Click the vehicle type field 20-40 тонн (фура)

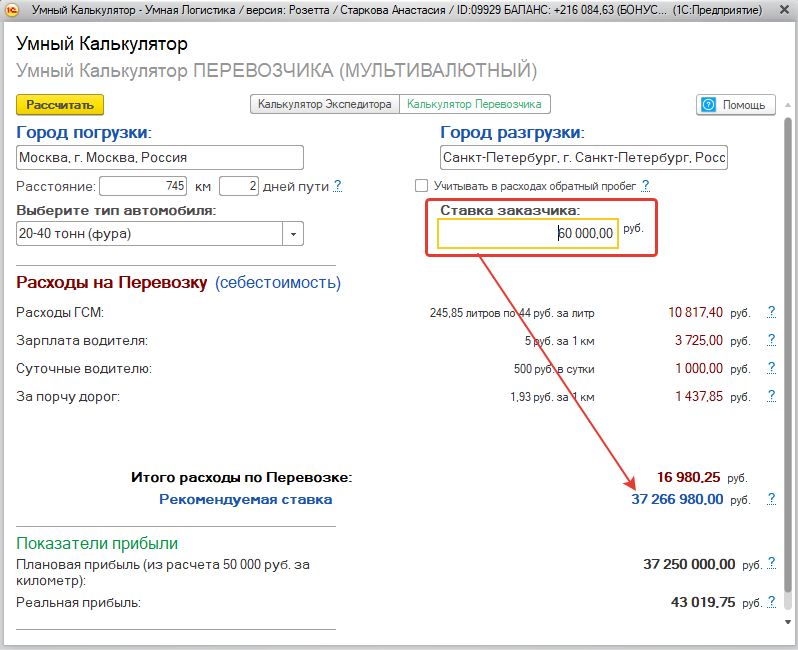coord(150,234)
